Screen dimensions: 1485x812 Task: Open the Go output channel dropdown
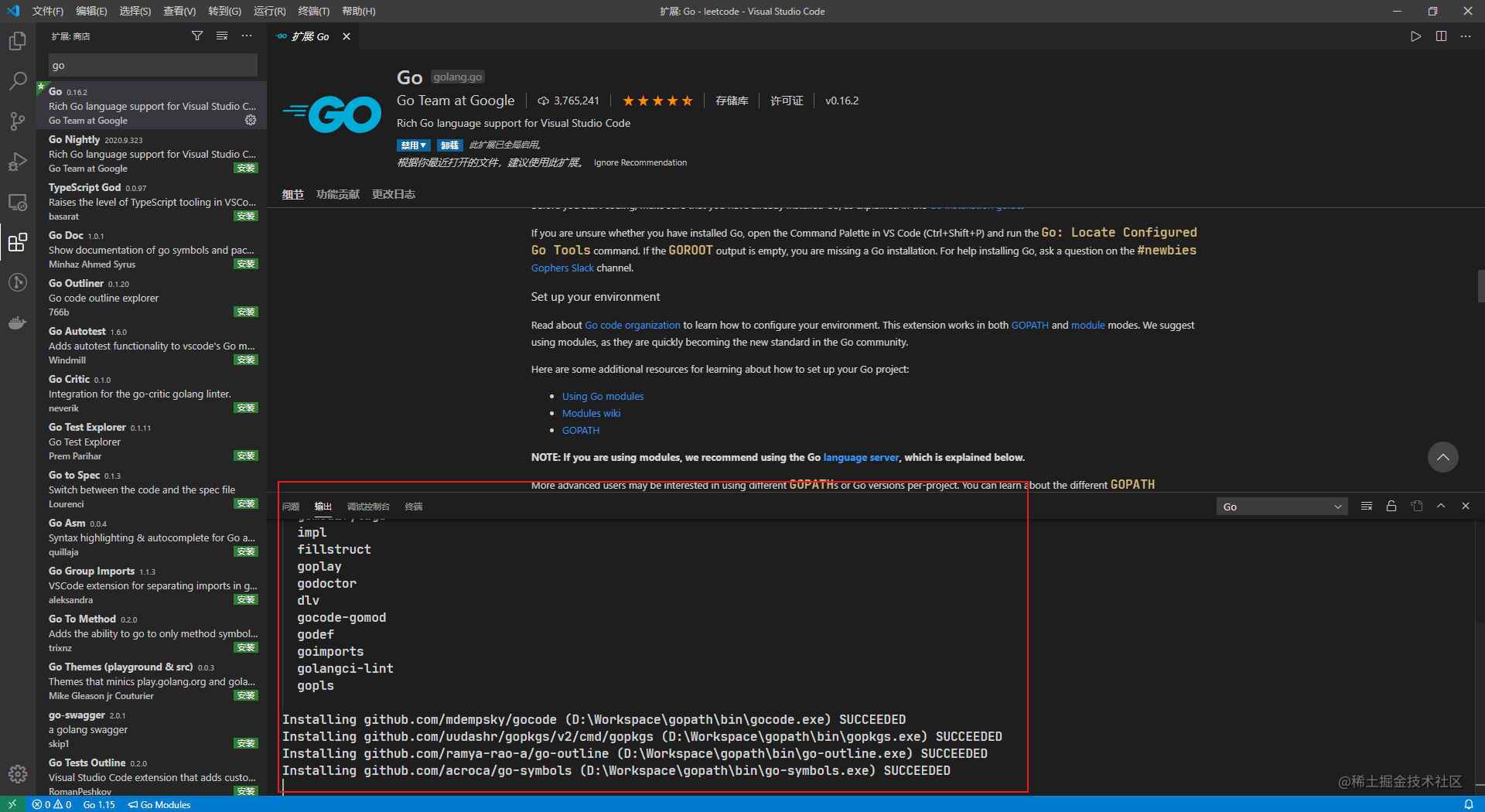[1281, 506]
